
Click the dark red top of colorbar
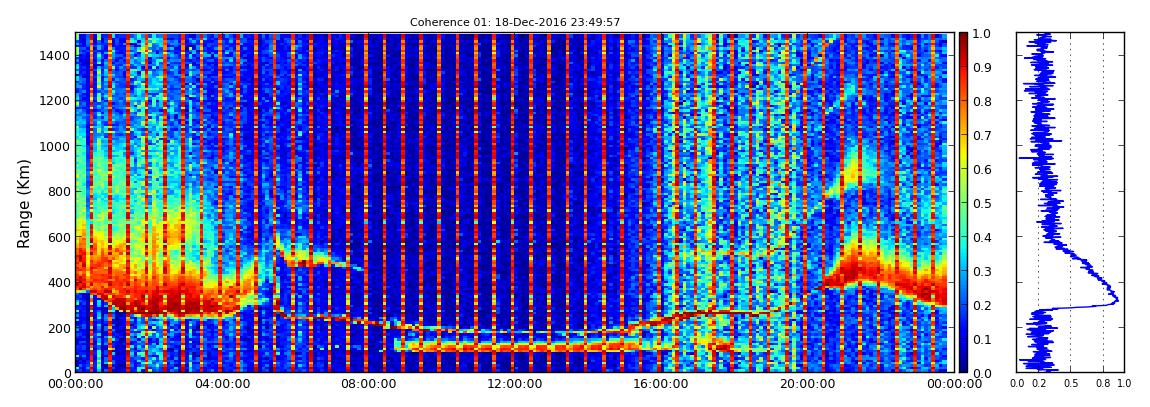(964, 38)
